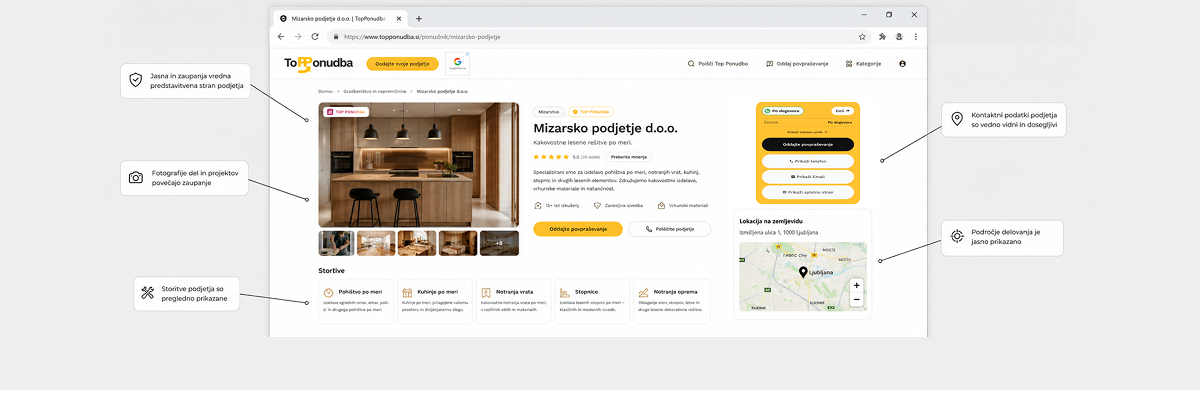Click the browser forward arrow
Image resolution: width=1200 pixels, height=394 pixels.
[297, 36]
